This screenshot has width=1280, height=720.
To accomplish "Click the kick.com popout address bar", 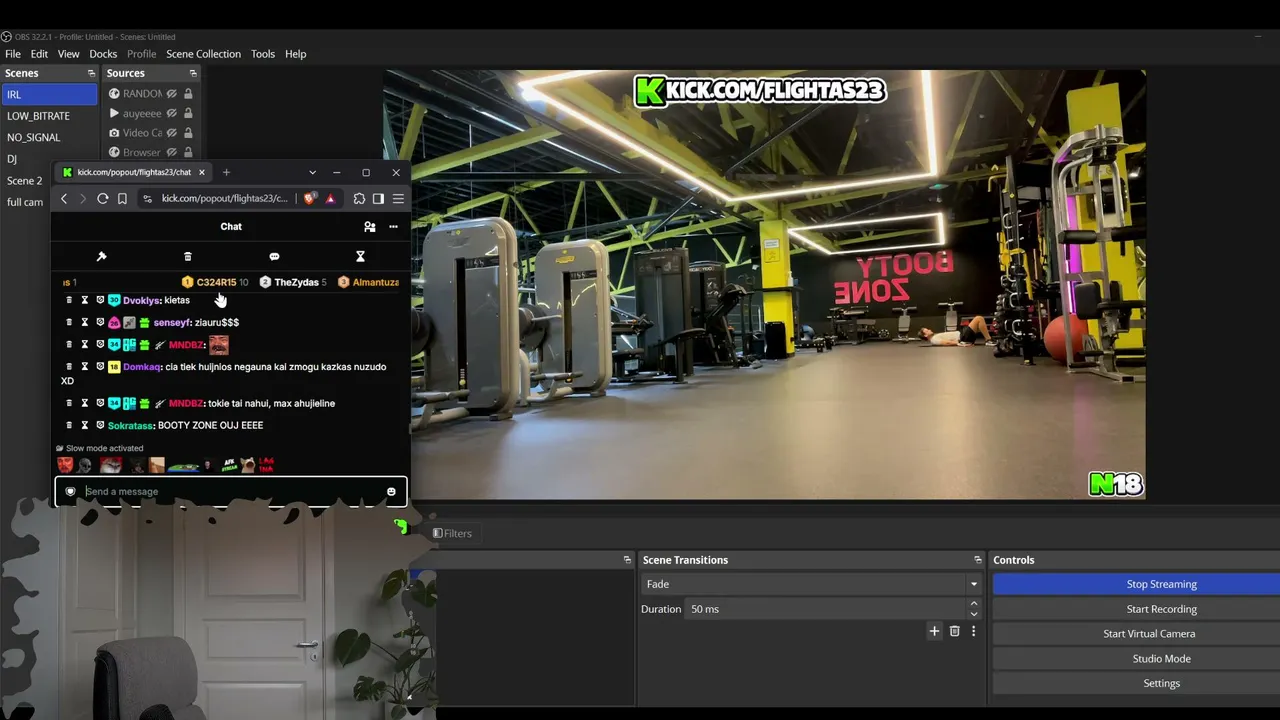I will coord(224,199).
